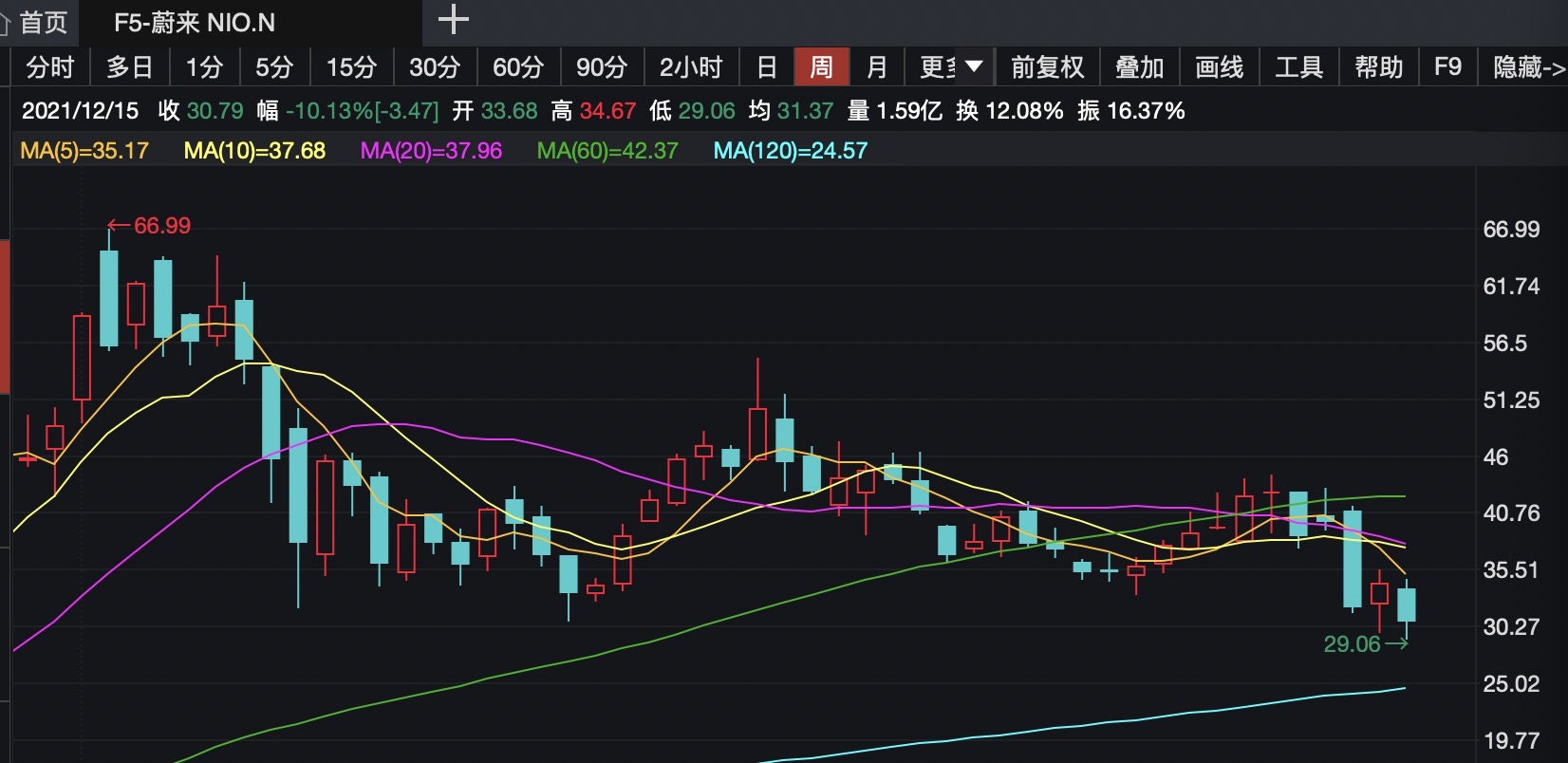The height and width of the screenshot is (763, 1568).
Task: Click the volume value 1.59亿
Action: pos(909,111)
